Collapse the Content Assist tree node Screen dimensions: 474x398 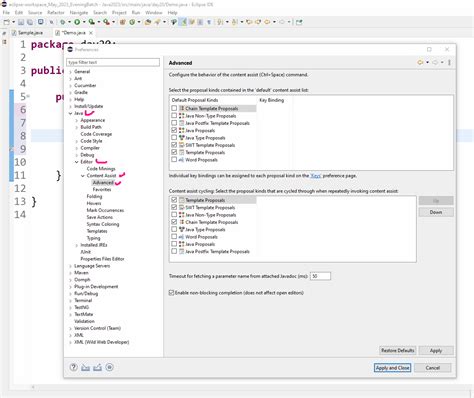point(83,176)
